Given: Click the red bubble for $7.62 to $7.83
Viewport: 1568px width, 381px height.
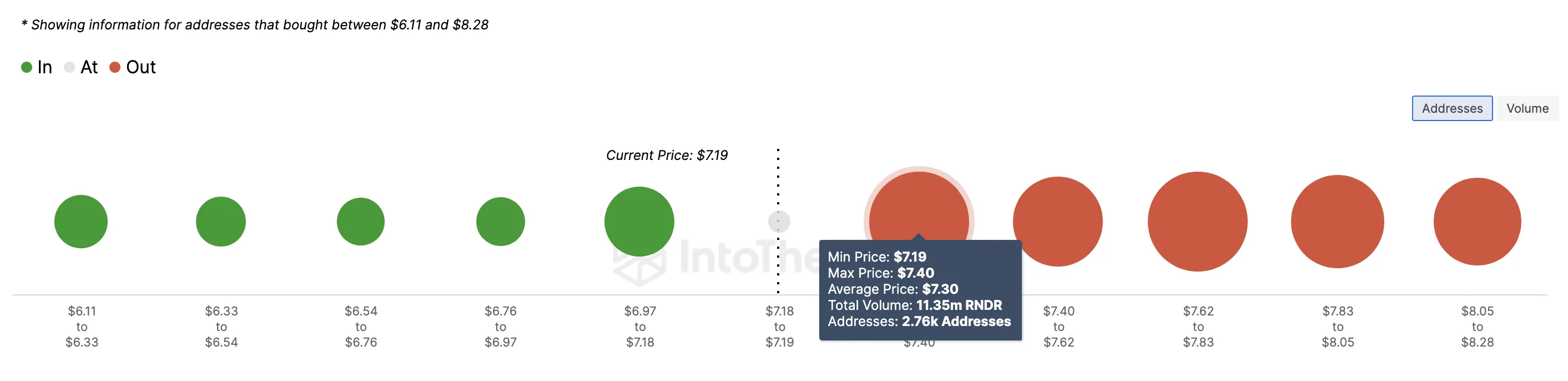Looking at the screenshot, I should tap(1197, 222).
